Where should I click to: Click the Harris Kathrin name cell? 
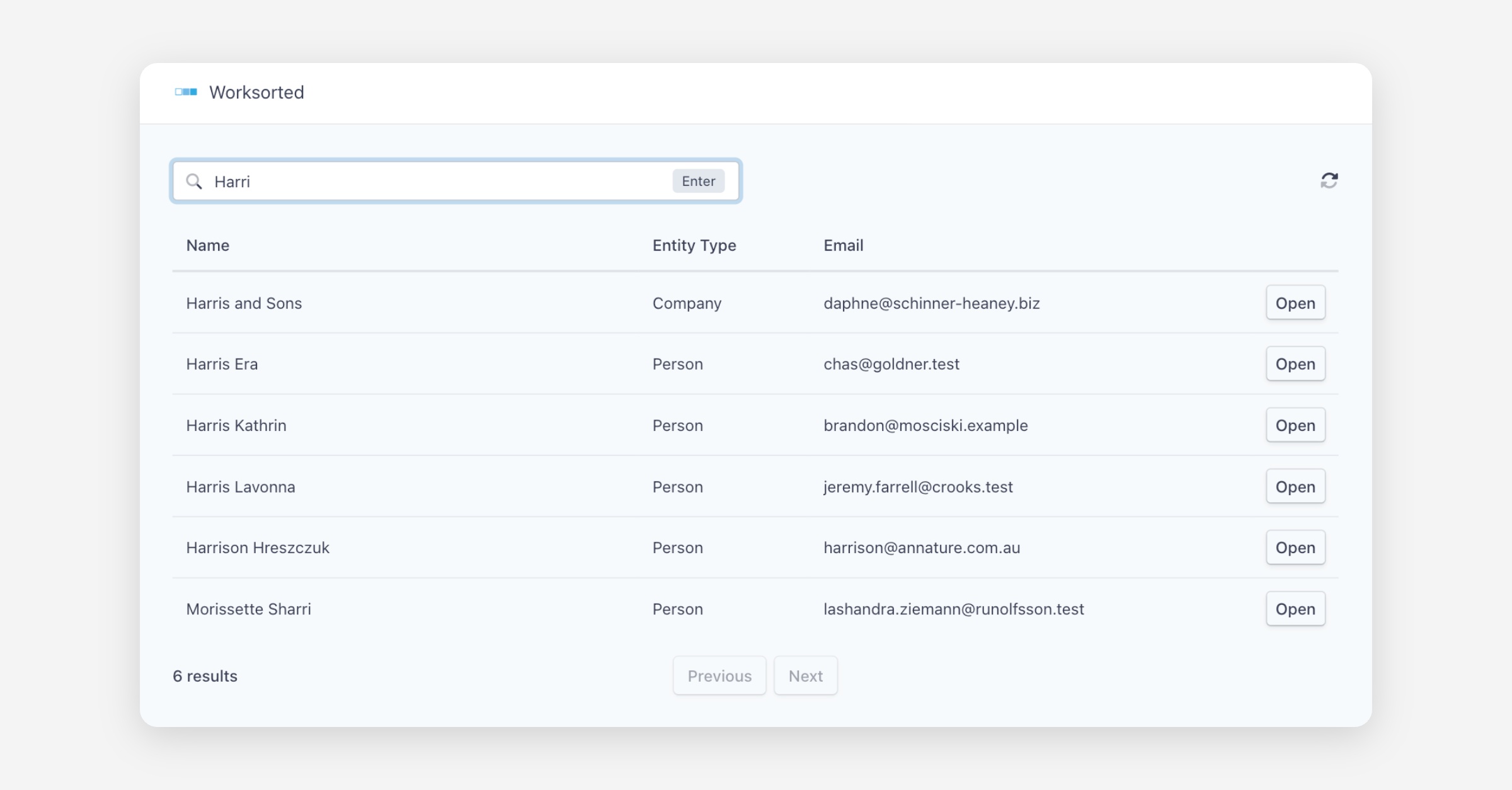pyautogui.click(x=236, y=425)
